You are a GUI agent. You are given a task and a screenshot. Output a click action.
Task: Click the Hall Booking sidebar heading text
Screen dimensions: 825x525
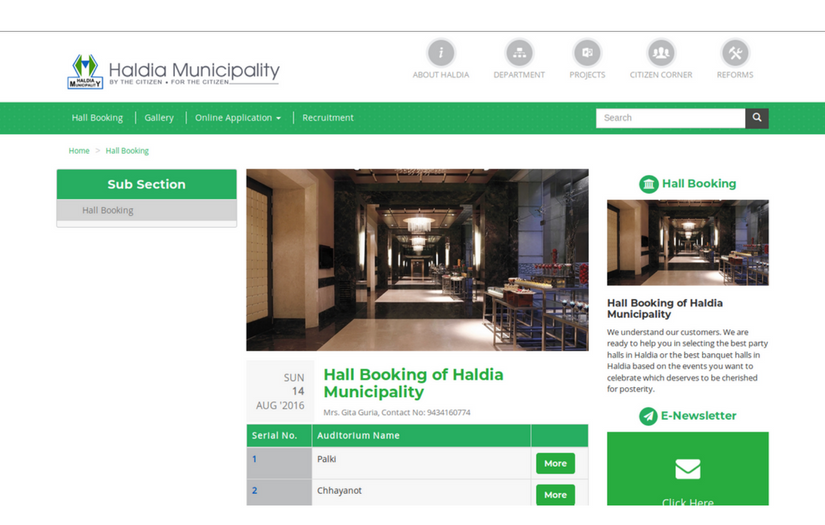coord(699,184)
